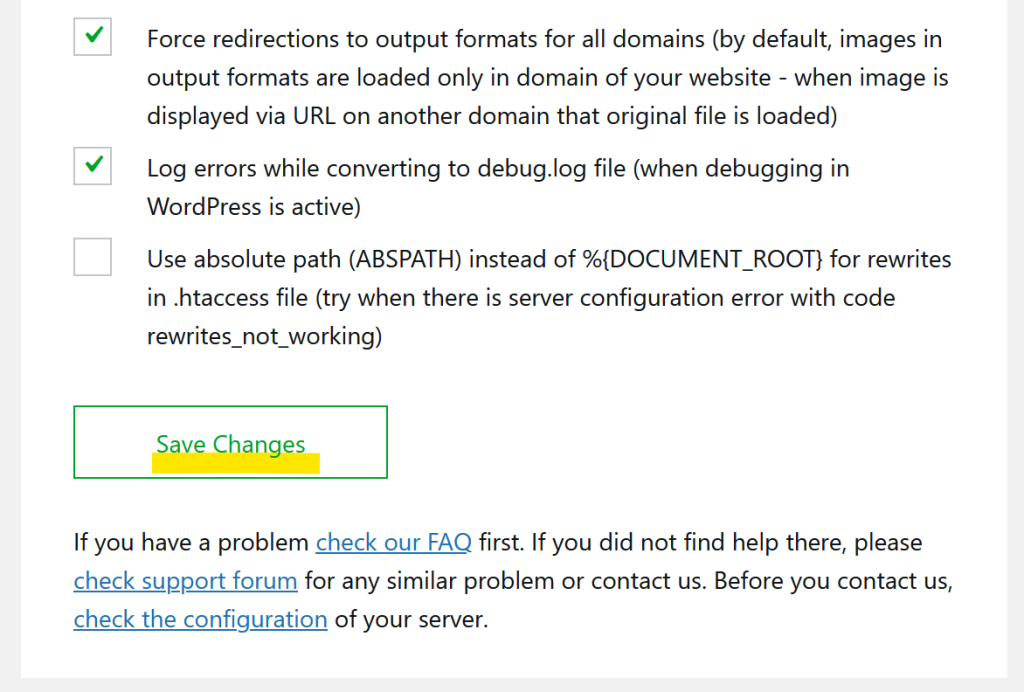Click the empty box beside Use absolute path
The image size is (1024, 692).
pyautogui.click(x=92, y=257)
